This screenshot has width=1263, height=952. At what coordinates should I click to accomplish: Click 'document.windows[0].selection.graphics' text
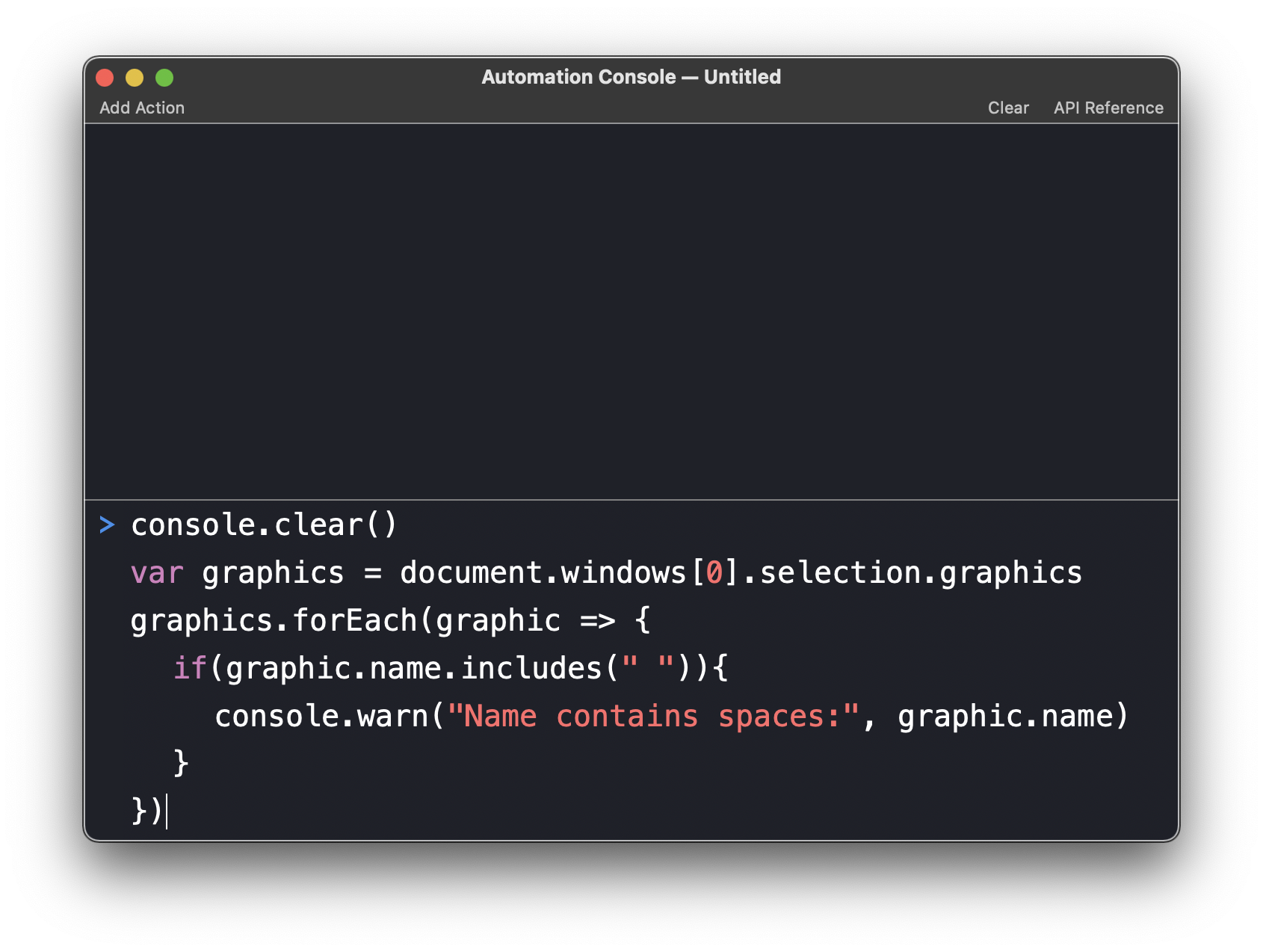tap(741, 573)
